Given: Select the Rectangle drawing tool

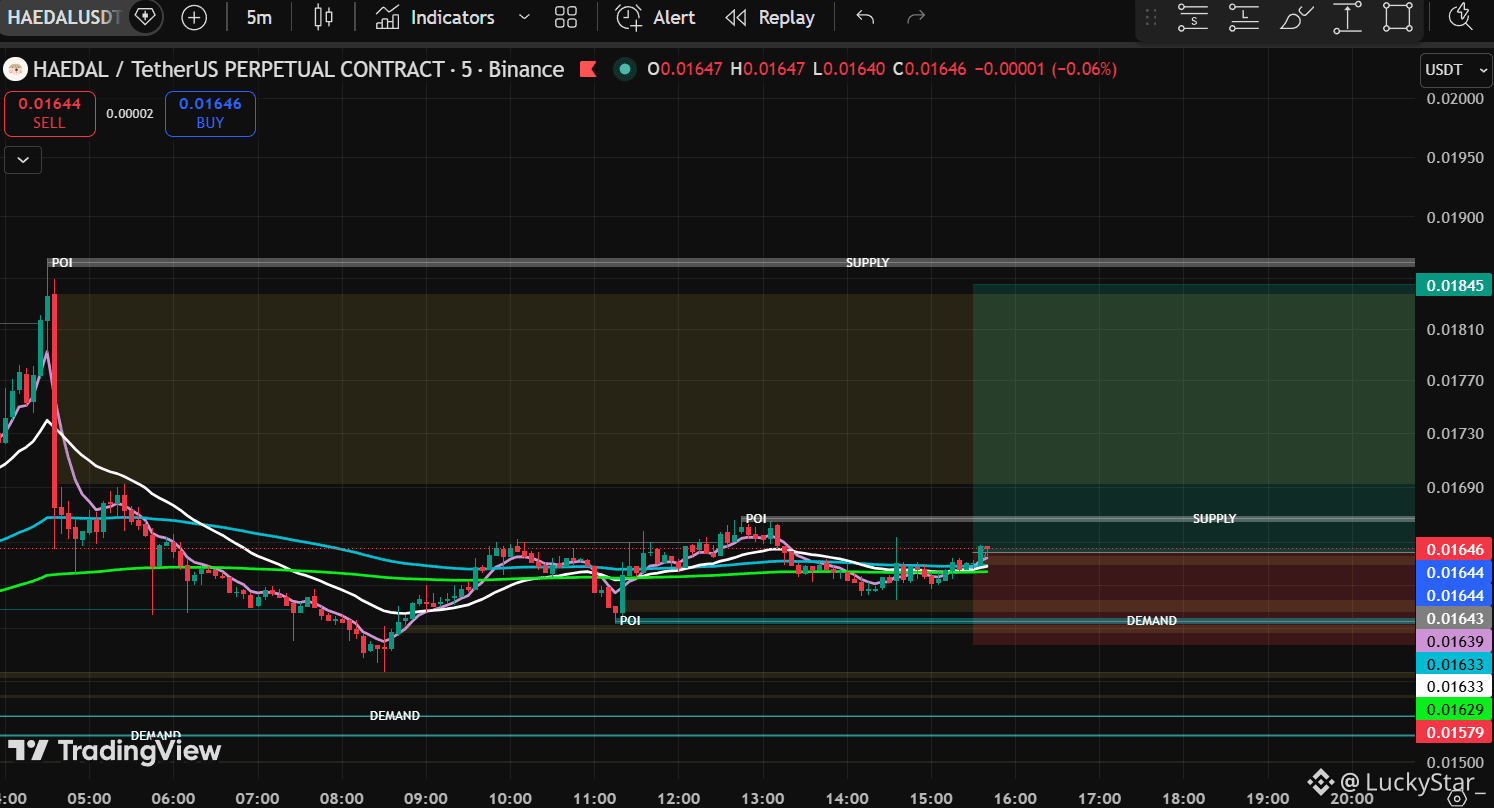Looking at the screenshot, I should pyautogui.click(x=1398, y=17).
